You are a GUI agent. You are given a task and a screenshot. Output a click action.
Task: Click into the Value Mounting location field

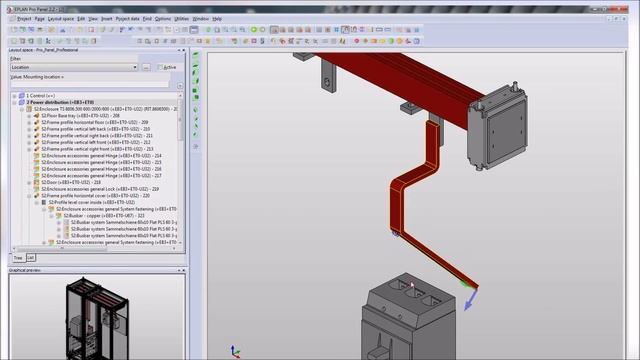(x=90, y=84)
